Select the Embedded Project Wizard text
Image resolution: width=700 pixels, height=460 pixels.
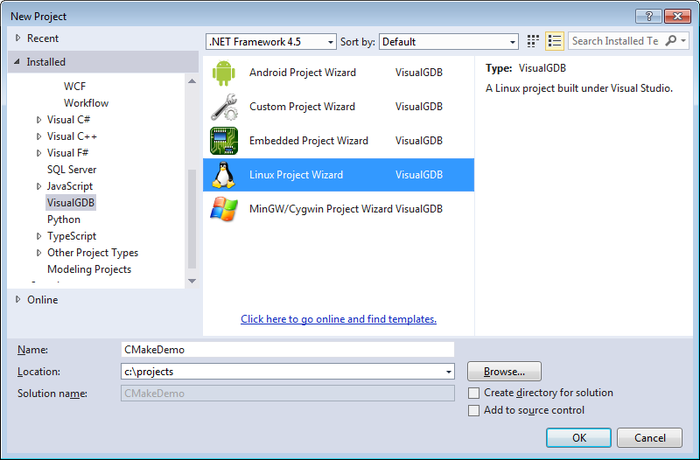point(308,141)
